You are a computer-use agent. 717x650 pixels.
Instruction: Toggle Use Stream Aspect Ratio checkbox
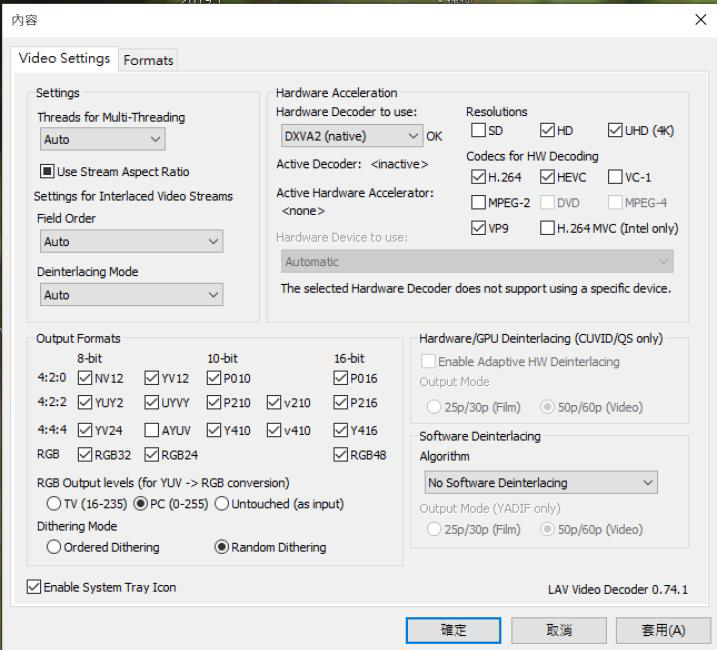(x=48, y=172)
